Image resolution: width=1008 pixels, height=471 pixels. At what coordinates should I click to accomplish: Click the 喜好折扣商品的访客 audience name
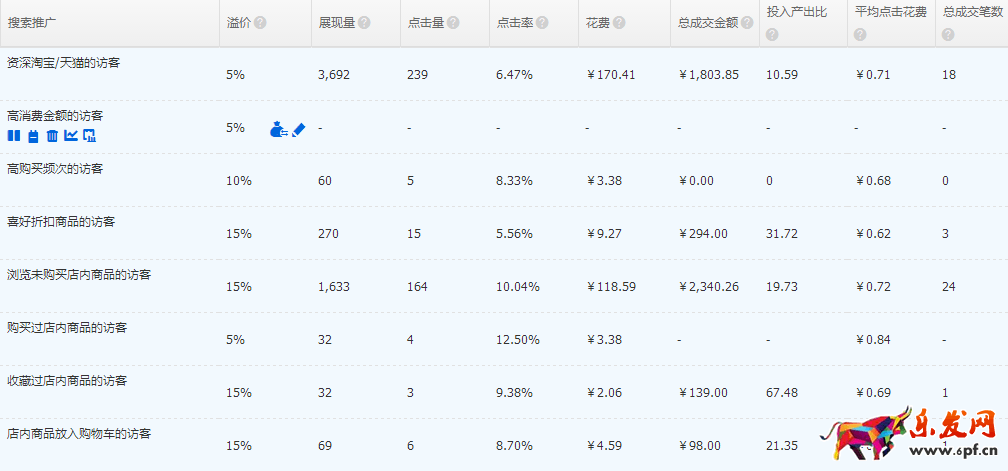pos(61,221)
